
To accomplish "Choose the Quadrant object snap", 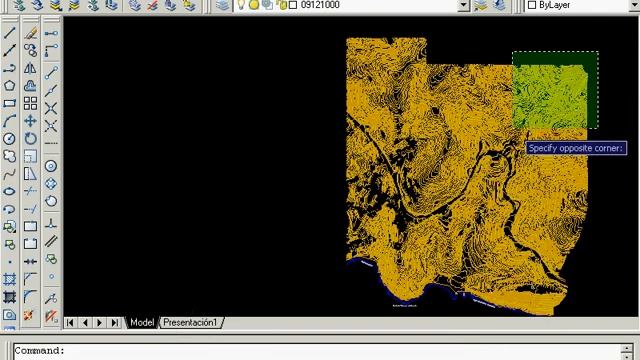I will click(51, 184).
